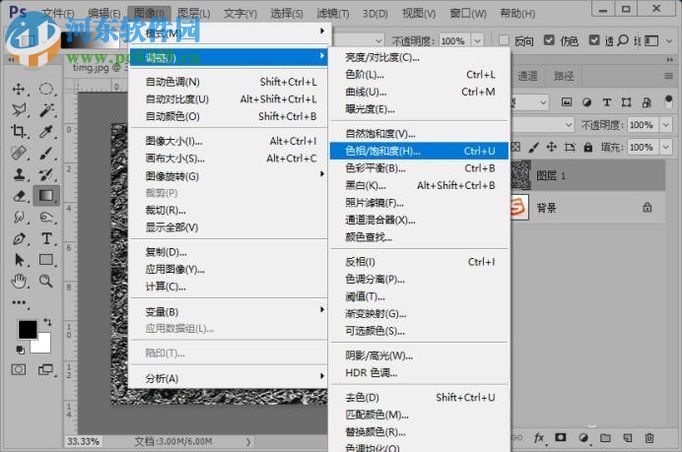Click the workspace switcher icon

click(652, 41)
